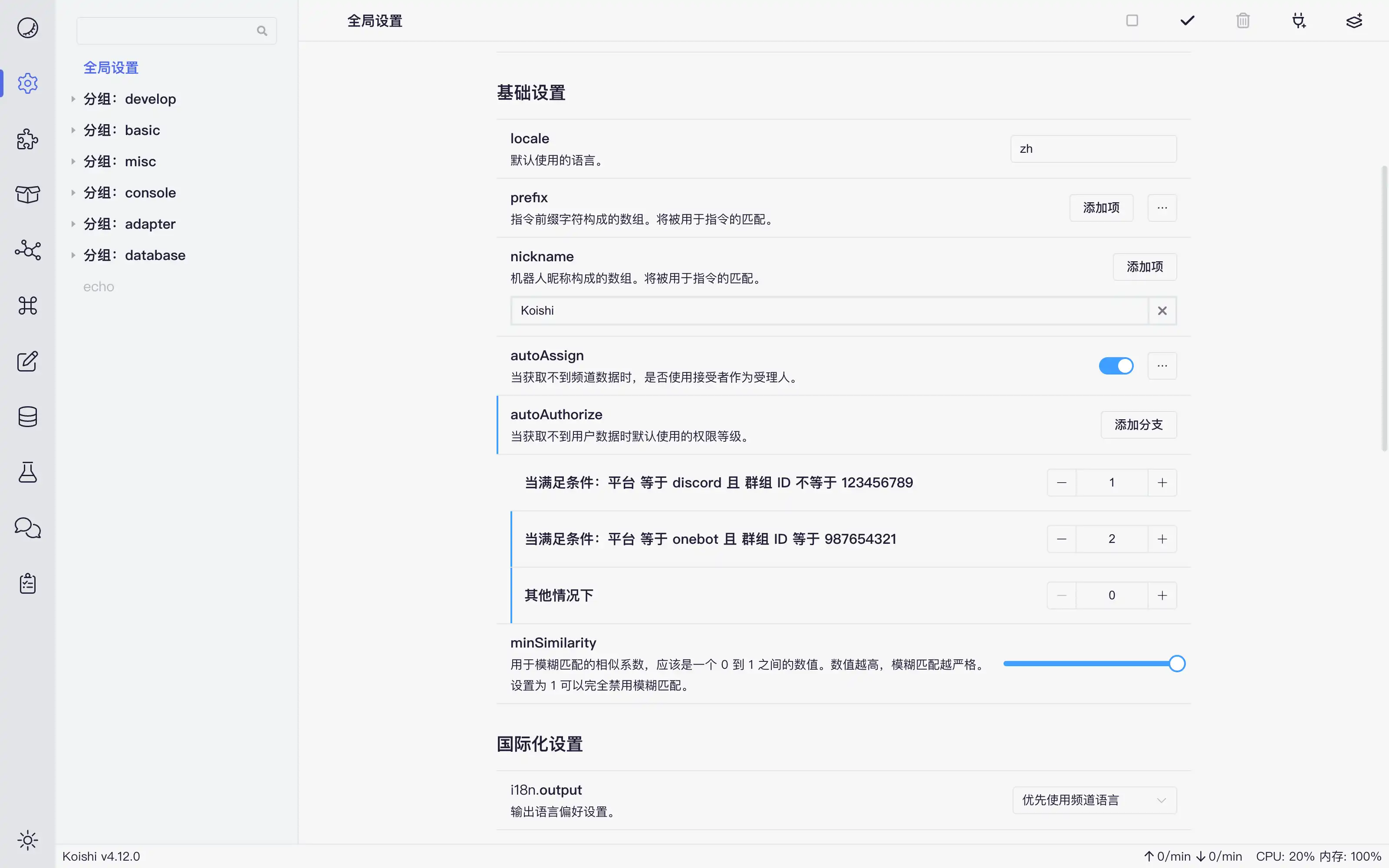Click 添加分支 button for autoAuthorize
This screenshot has width=1389, height=868.
[1138, 425]
